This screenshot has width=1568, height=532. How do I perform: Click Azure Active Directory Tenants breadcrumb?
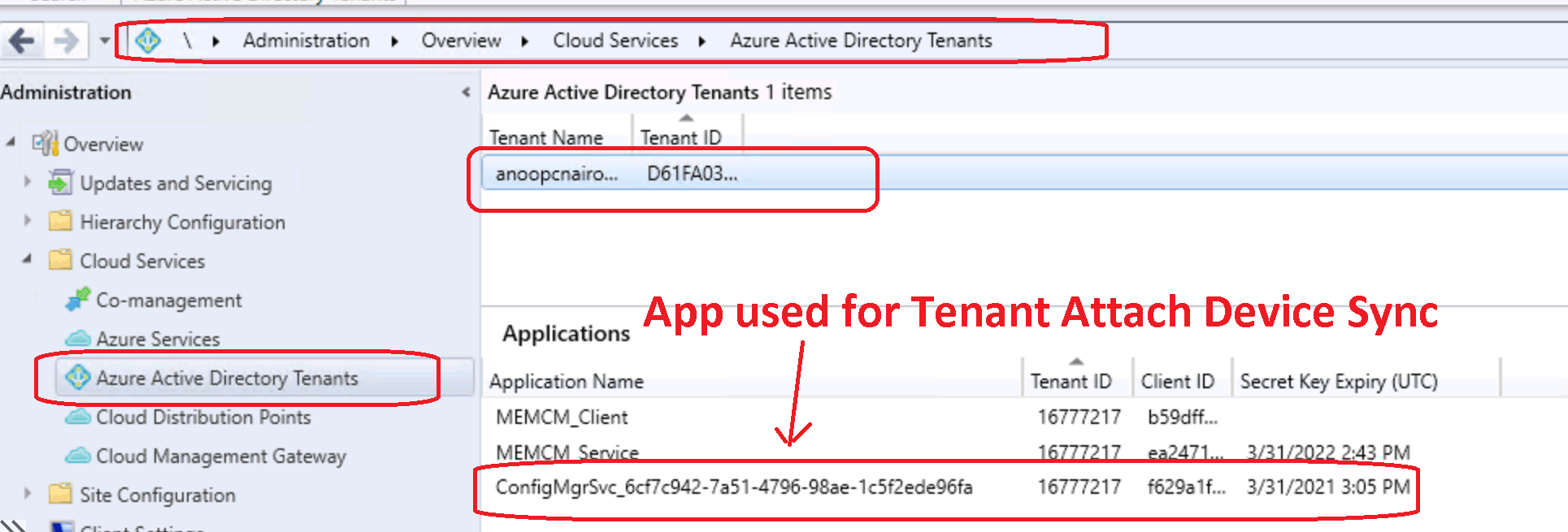pyautogui.click(x=861, y=40)
